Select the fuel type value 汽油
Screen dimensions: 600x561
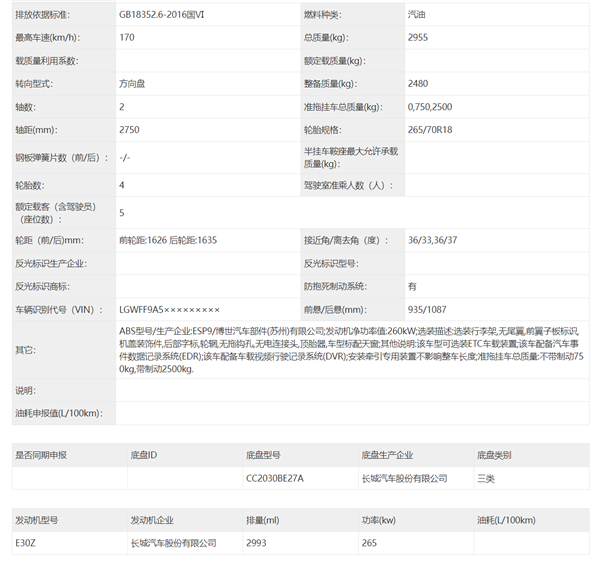pos(419,15)
